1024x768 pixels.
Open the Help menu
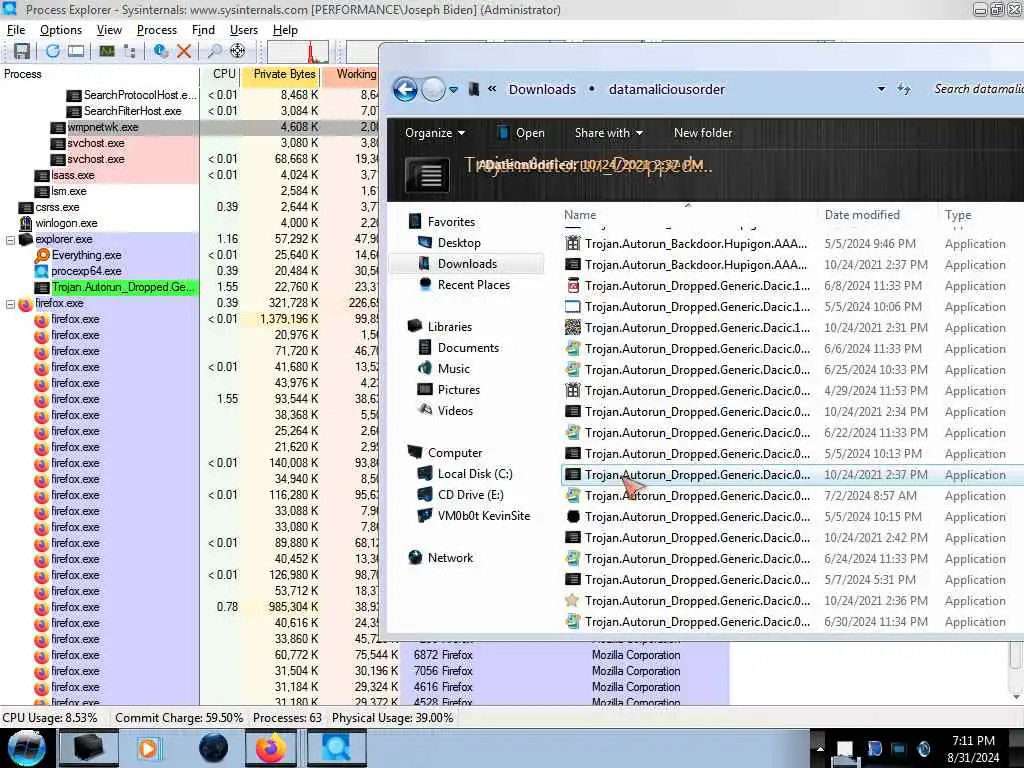(285, 30)
